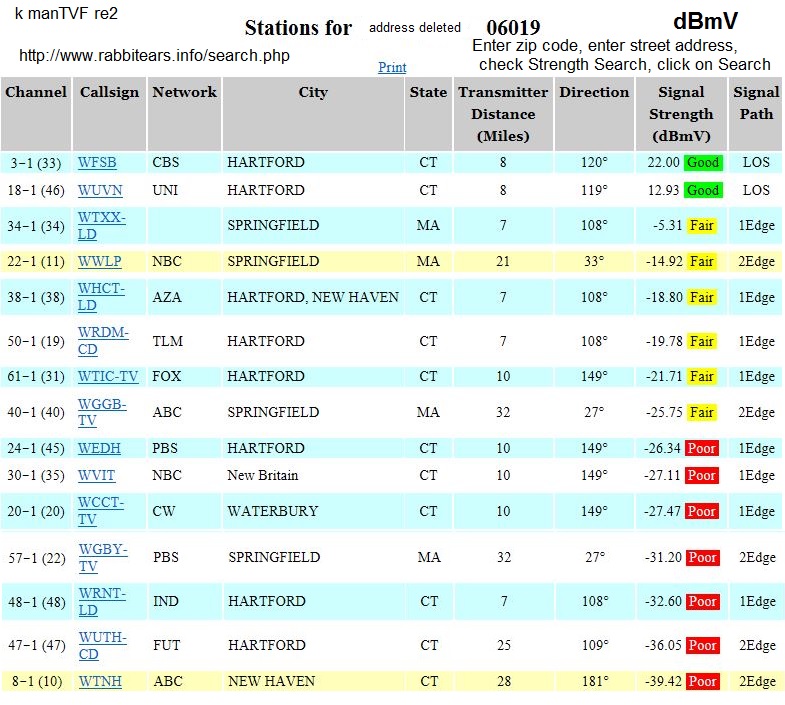Click the WEDH station link
This screenshot has height=705, width=785.
click(98, 449)
